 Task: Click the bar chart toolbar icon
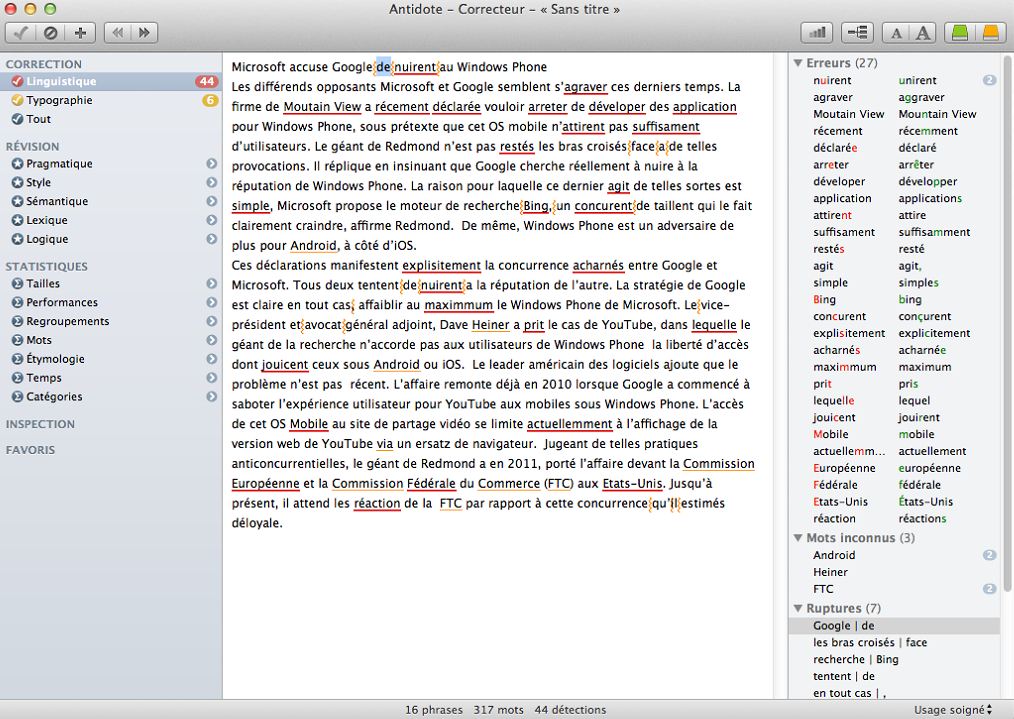(817, 33)
